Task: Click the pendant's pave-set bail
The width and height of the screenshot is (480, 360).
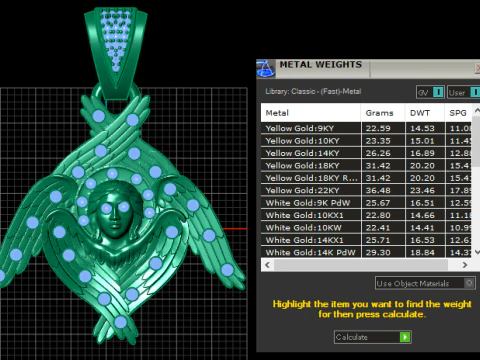Action: (x=116, y=52)
